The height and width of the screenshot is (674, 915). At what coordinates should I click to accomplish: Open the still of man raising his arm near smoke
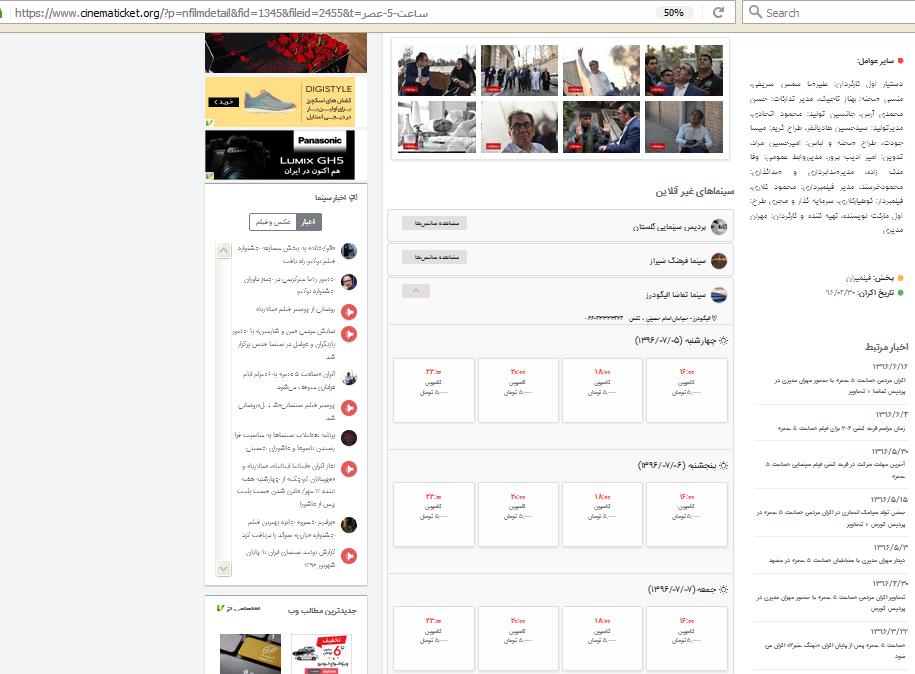click(602, 71)
